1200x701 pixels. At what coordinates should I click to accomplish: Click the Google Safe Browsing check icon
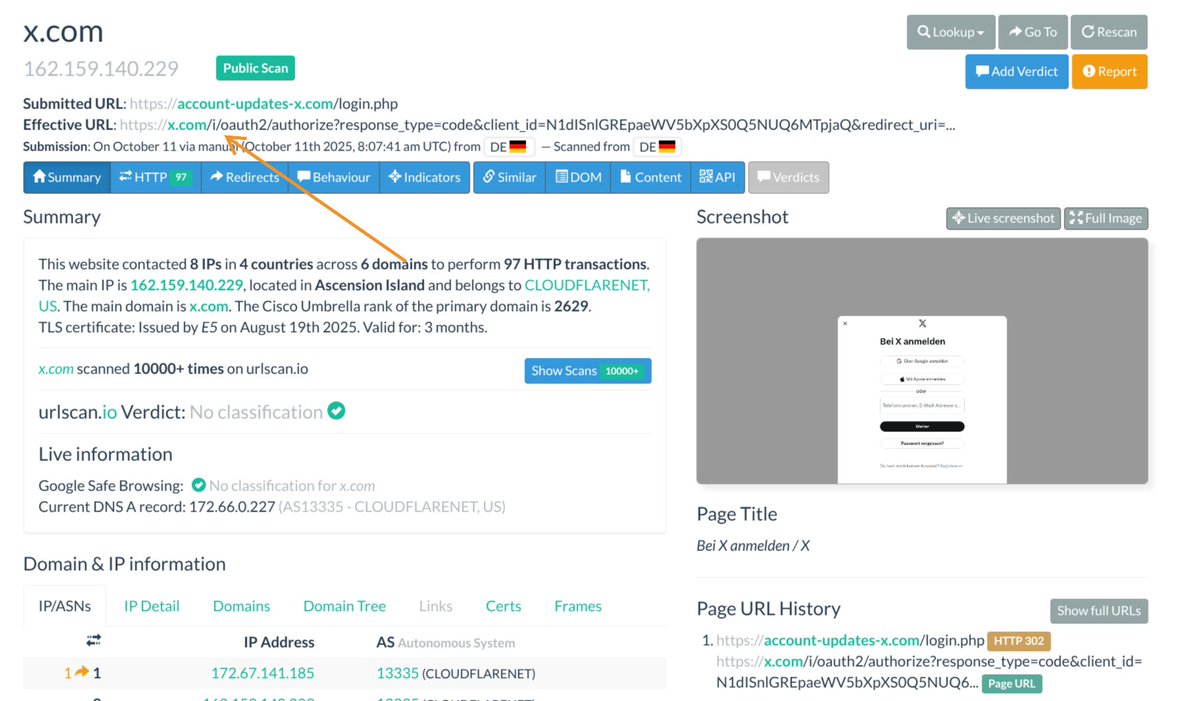pyautogui.click(x=198, y=485)
